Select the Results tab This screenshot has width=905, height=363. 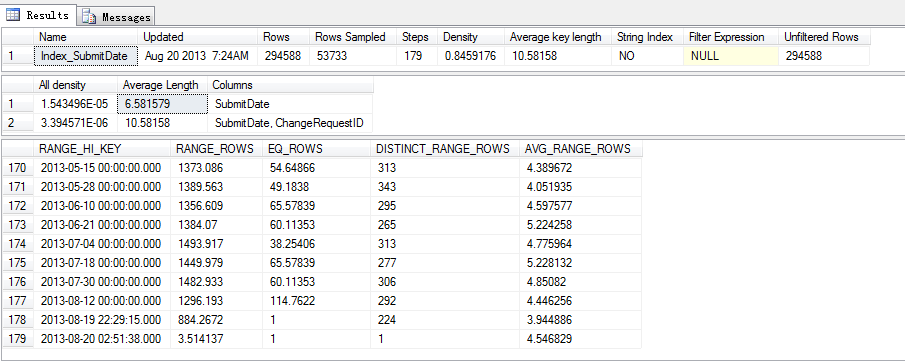pyautogui.click(x=38, y=16)
